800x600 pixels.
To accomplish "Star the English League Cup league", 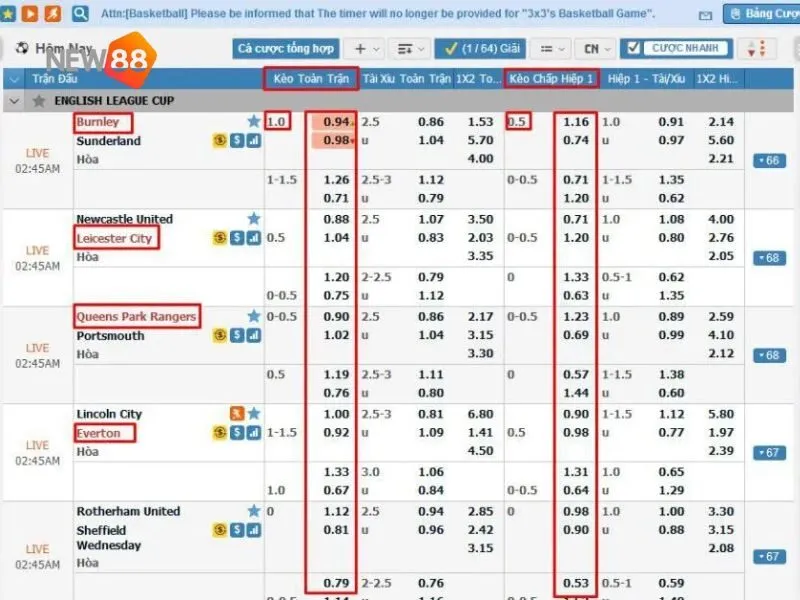I will (x=39, y=101).
